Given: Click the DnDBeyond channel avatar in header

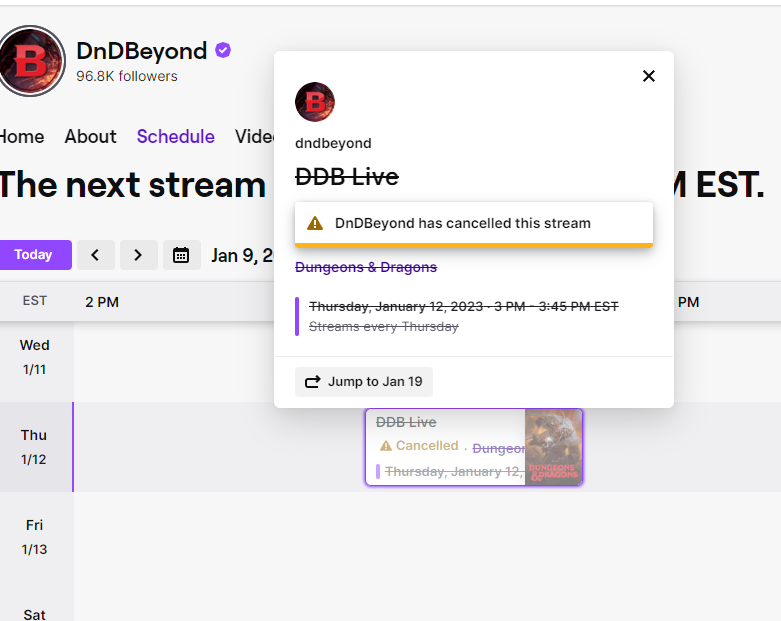Looking at the screenshot, I should pyautogui.click(x=31, y=61).
